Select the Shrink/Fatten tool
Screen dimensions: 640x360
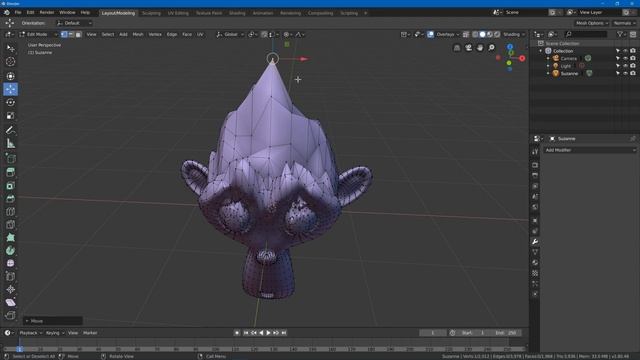(x=11, y=289)
